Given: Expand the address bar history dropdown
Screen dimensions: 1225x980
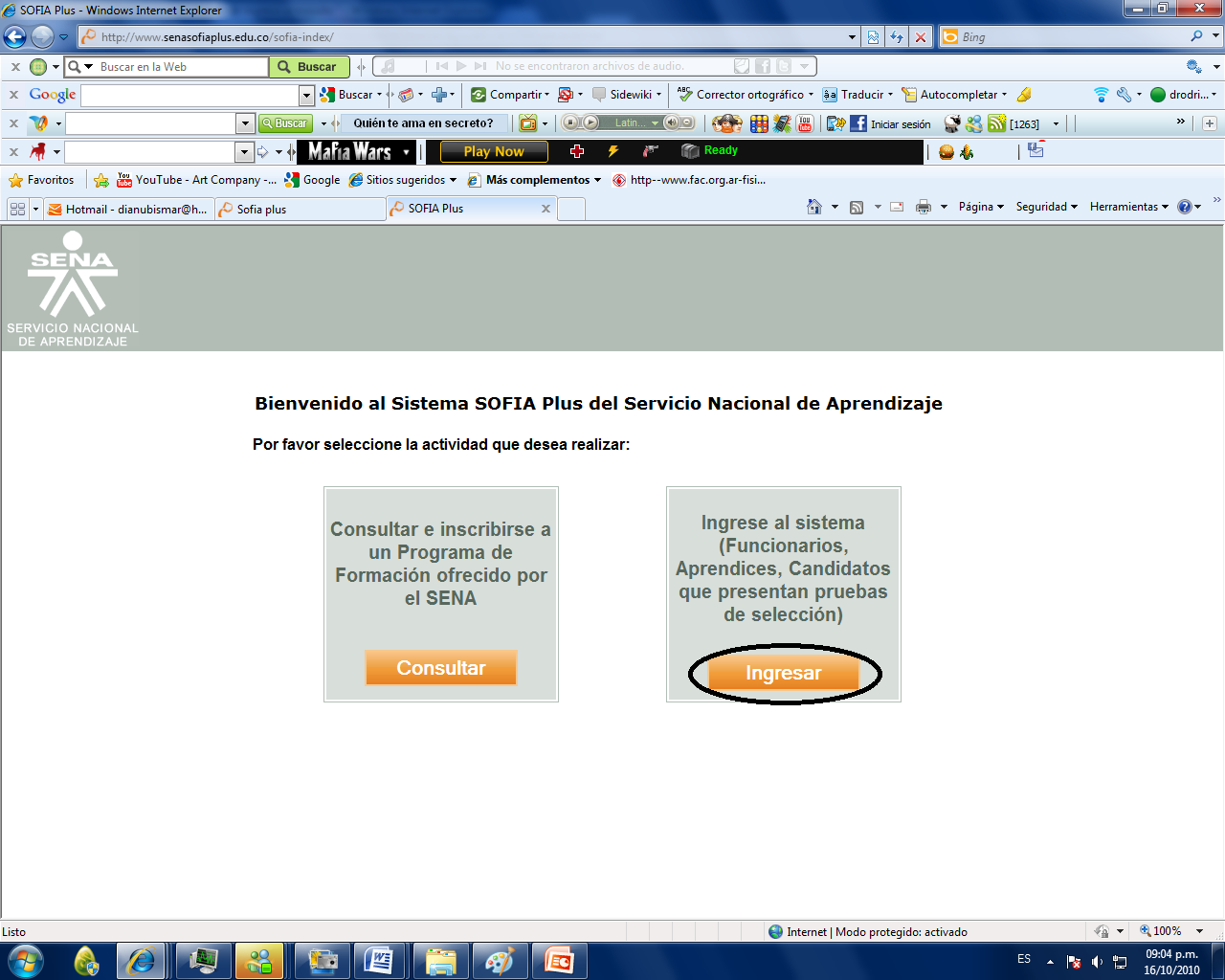Looking at the screenshot, I should click(x=852, y=36).
